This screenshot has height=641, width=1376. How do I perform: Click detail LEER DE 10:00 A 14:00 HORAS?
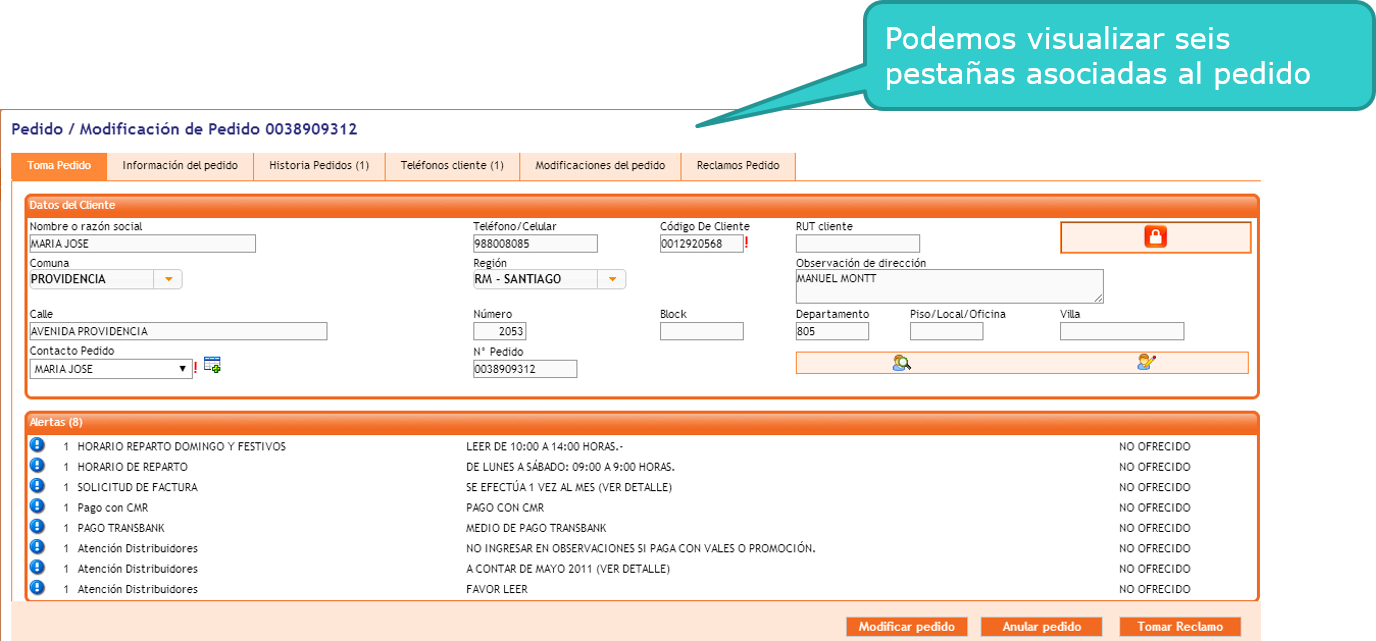[x=544, y=447]
